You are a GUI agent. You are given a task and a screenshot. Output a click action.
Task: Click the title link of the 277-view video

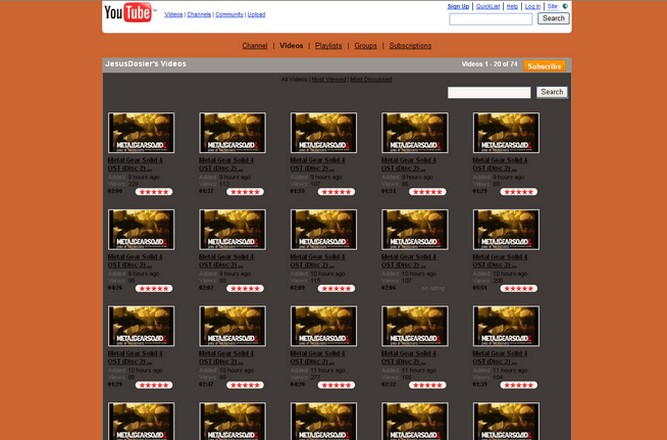(x=317, y=357)
